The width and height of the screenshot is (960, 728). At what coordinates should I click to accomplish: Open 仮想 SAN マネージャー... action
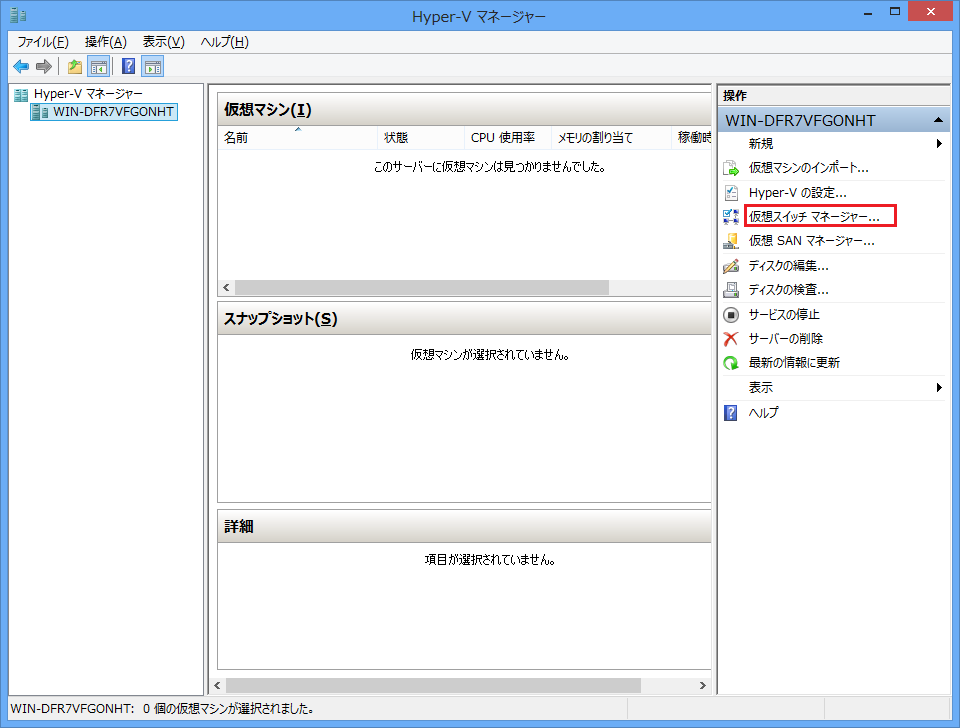click(812, 241)
